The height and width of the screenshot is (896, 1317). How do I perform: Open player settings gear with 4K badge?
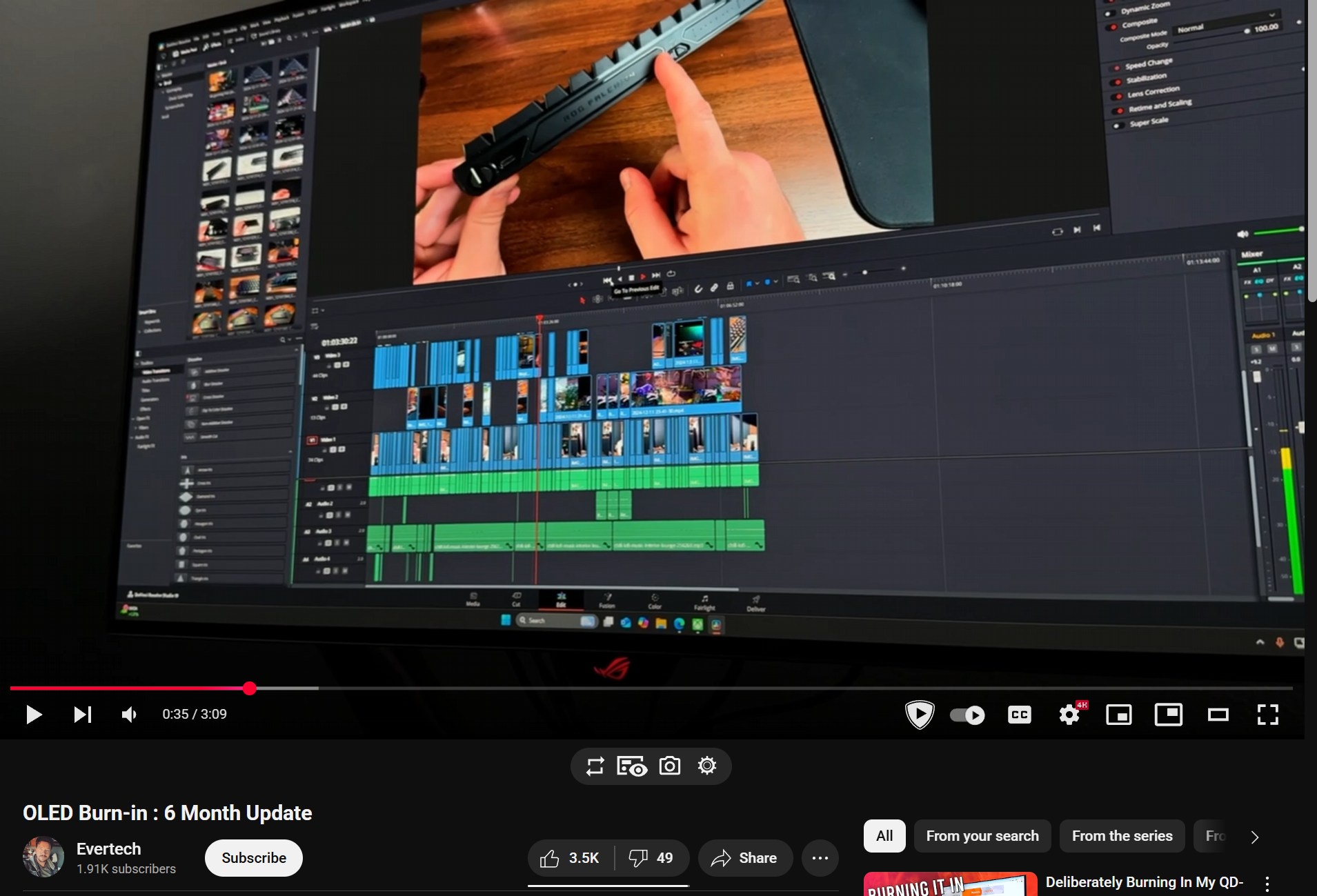(x=1070, y=715)
